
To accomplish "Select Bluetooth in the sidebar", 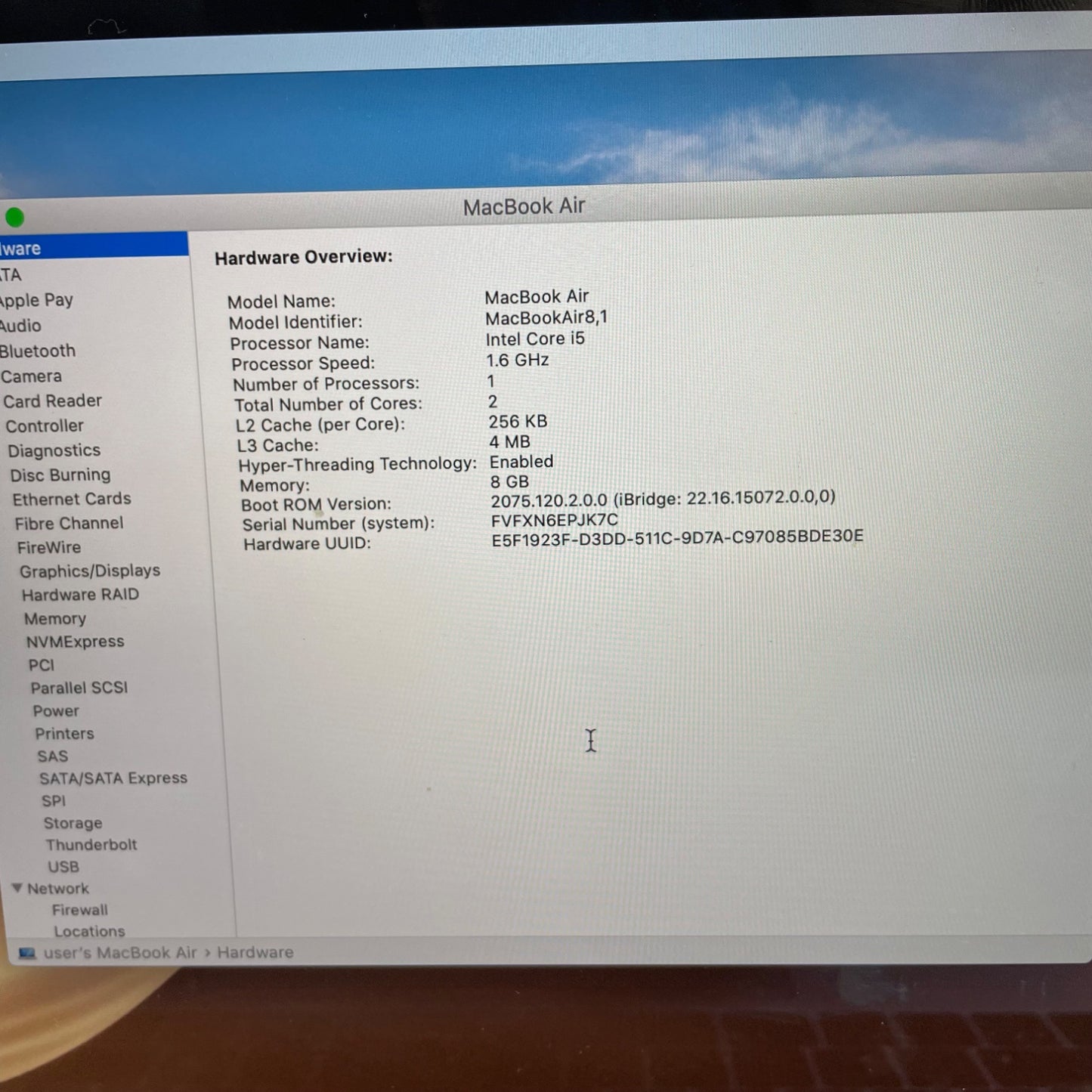I will point(38,351).
